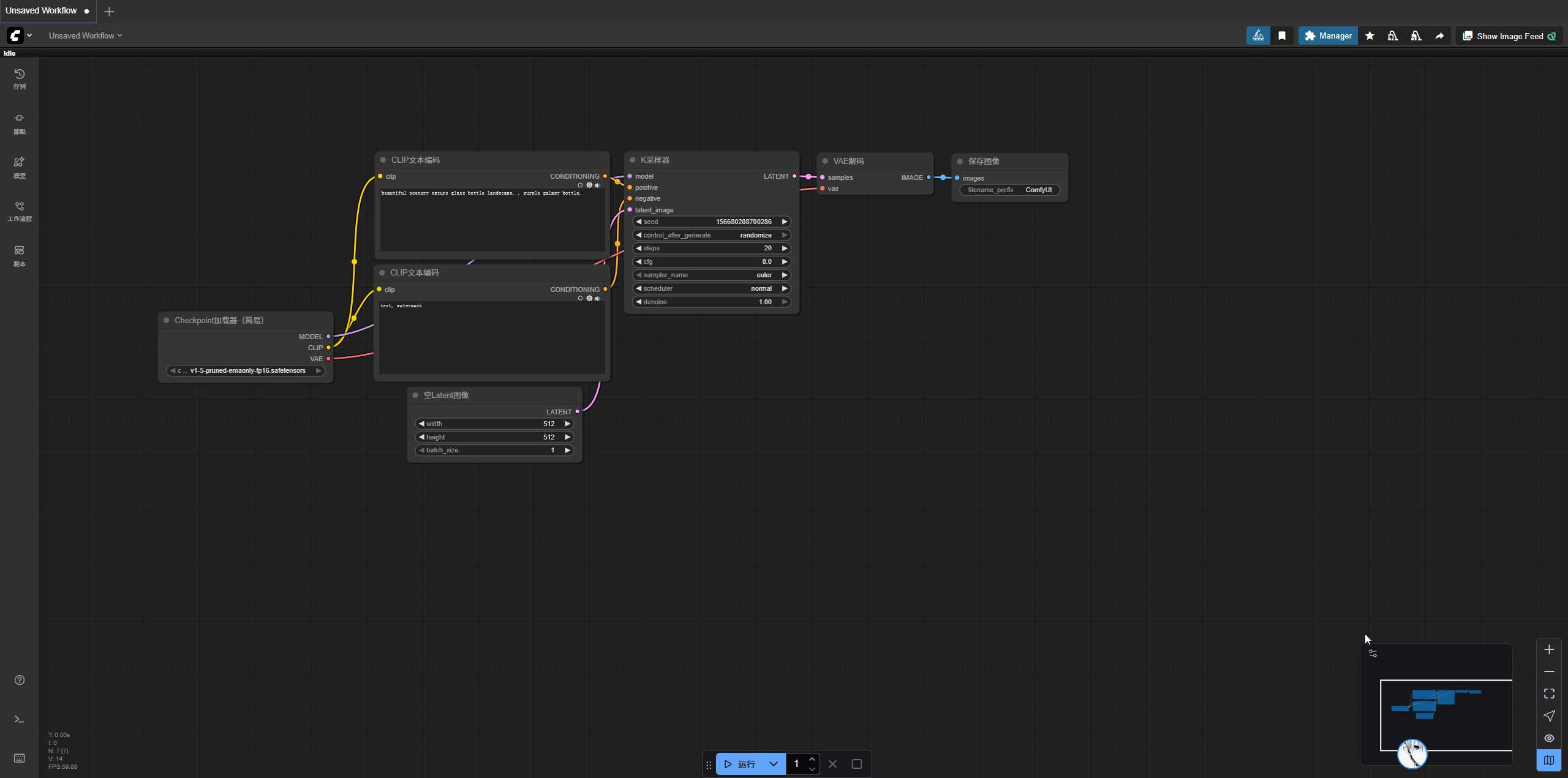Toggle the minimap button
Image resolution: width=1568 pixels, height=778 pixels.
(x=1549, y=760)
